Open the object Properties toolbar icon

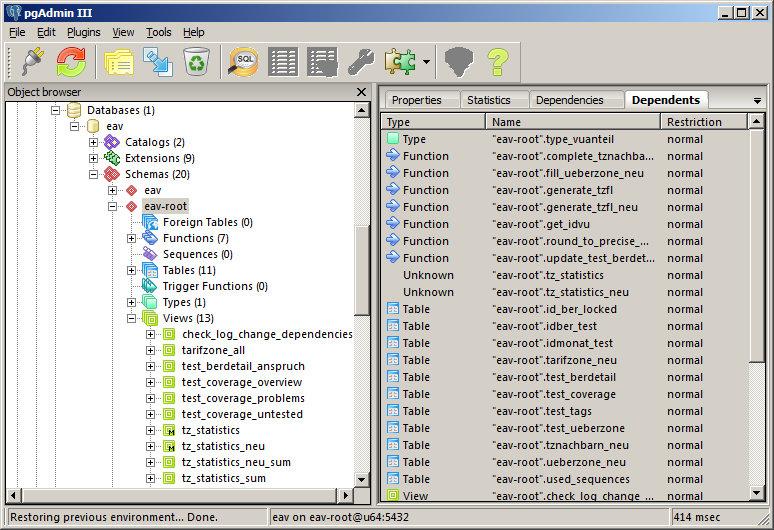click(x=119, y=62)
